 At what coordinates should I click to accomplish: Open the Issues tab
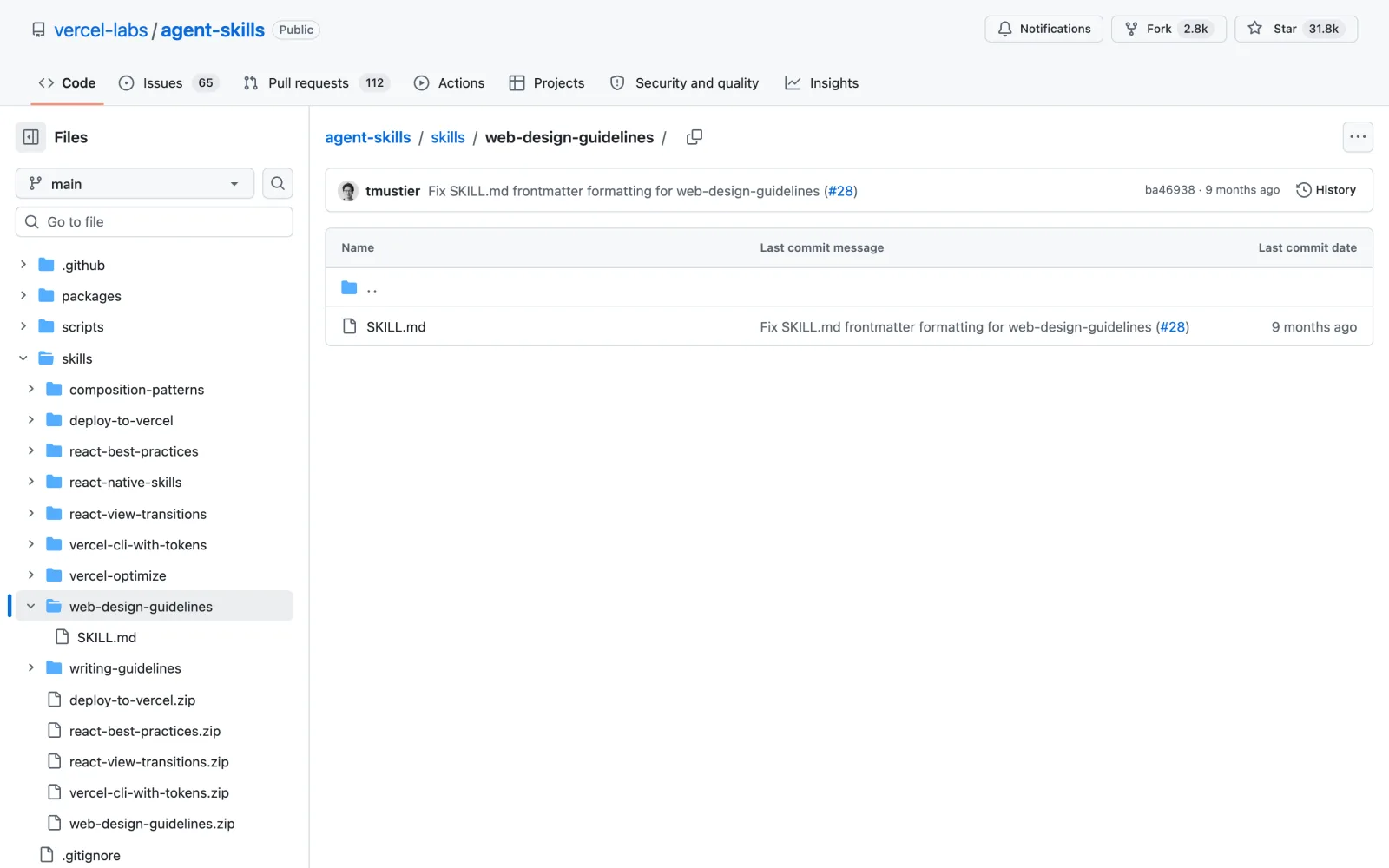[168, 83]
